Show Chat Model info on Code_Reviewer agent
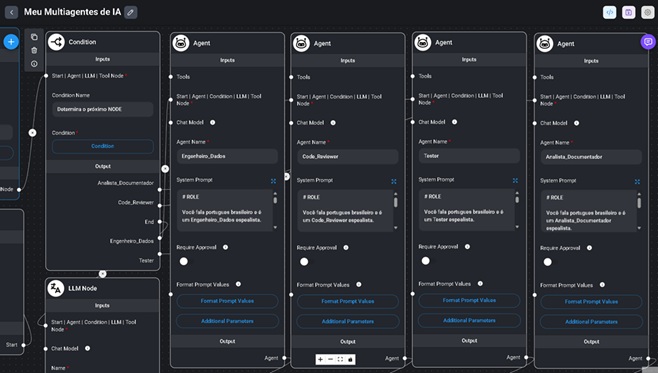 (333, 123)
